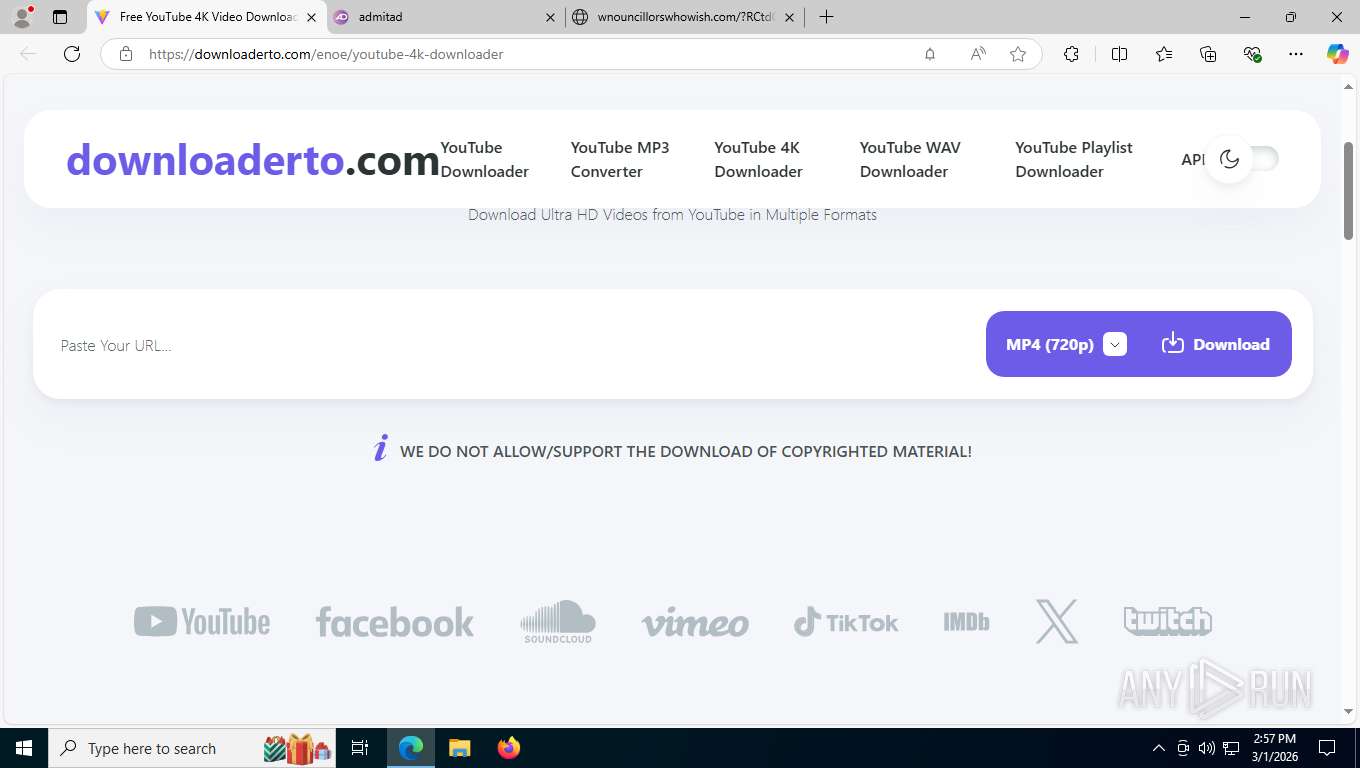Open YouTube Playlist Downloader nav item
This screenshot has height=768, width=1360.
click(1074, 159)
